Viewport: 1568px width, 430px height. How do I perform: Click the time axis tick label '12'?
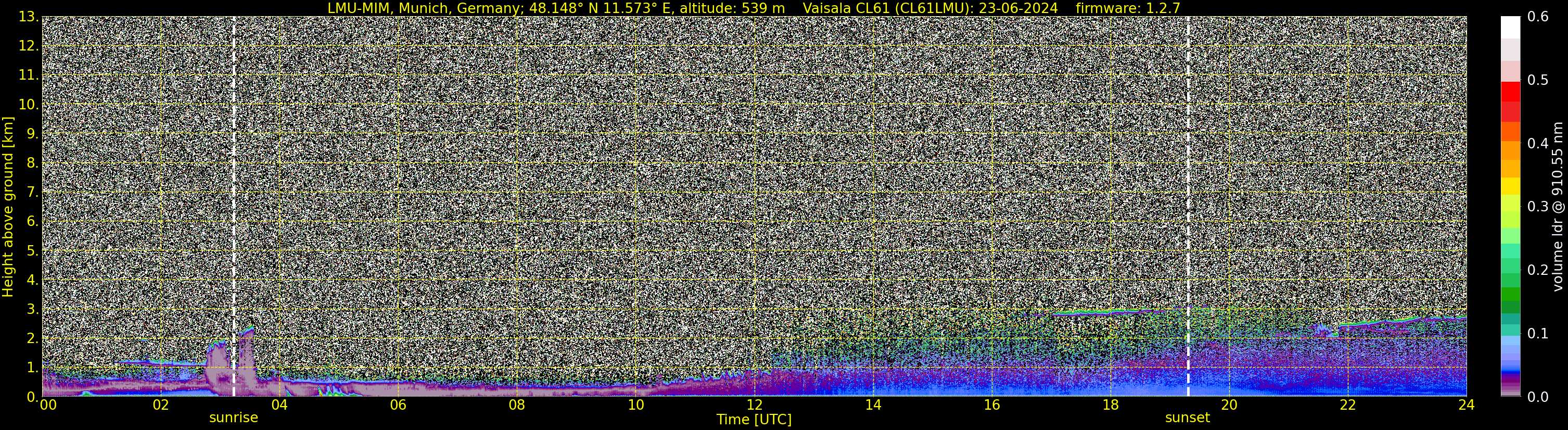tap(754, 404)
